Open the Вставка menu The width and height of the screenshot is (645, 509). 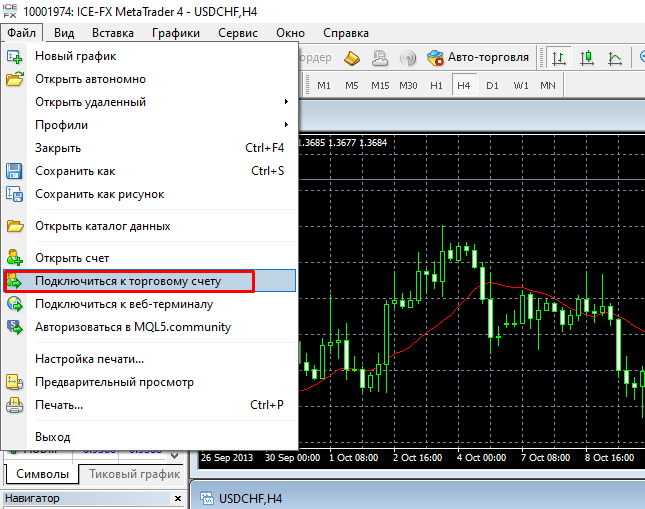113,33
